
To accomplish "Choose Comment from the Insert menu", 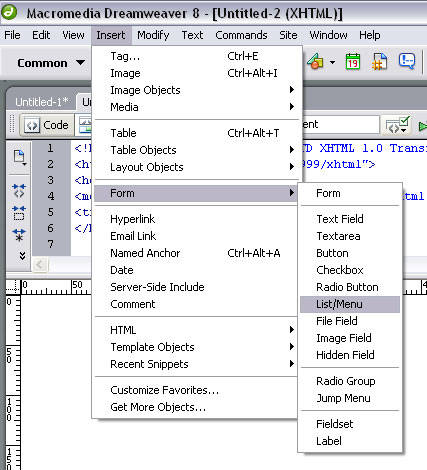I will pyautogui.click(x=197, y=304).
